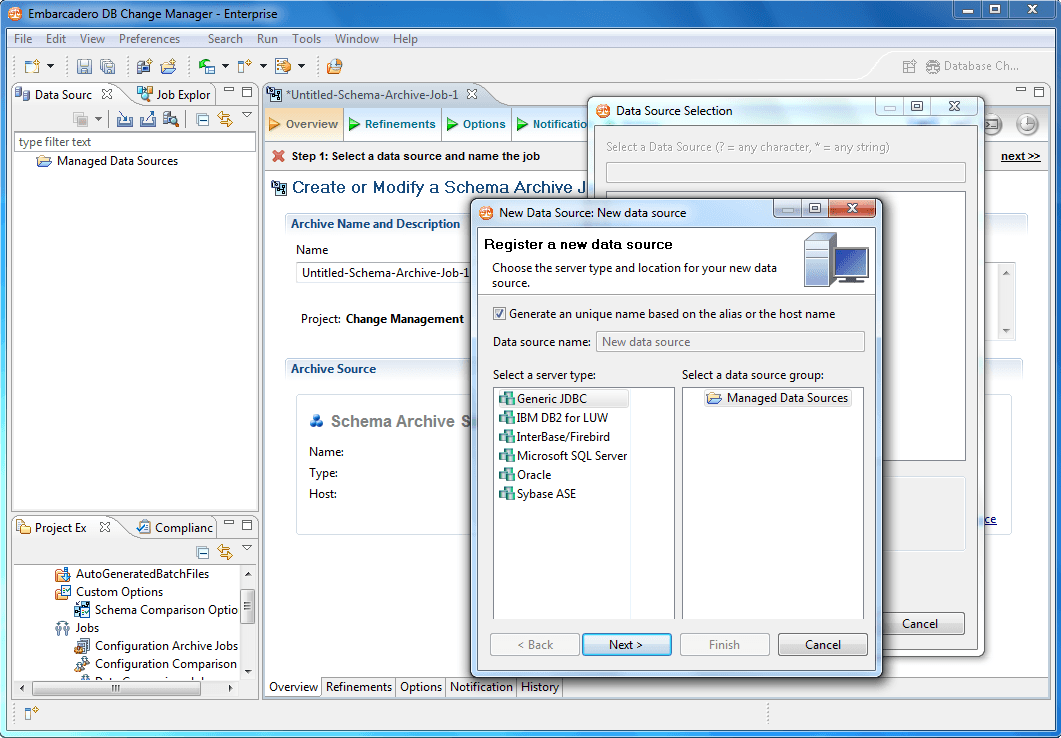Viewport: 1061px width, 738px height.
Task: Click the Open Perspective icon near Database Ch
Action: (909, 66)
